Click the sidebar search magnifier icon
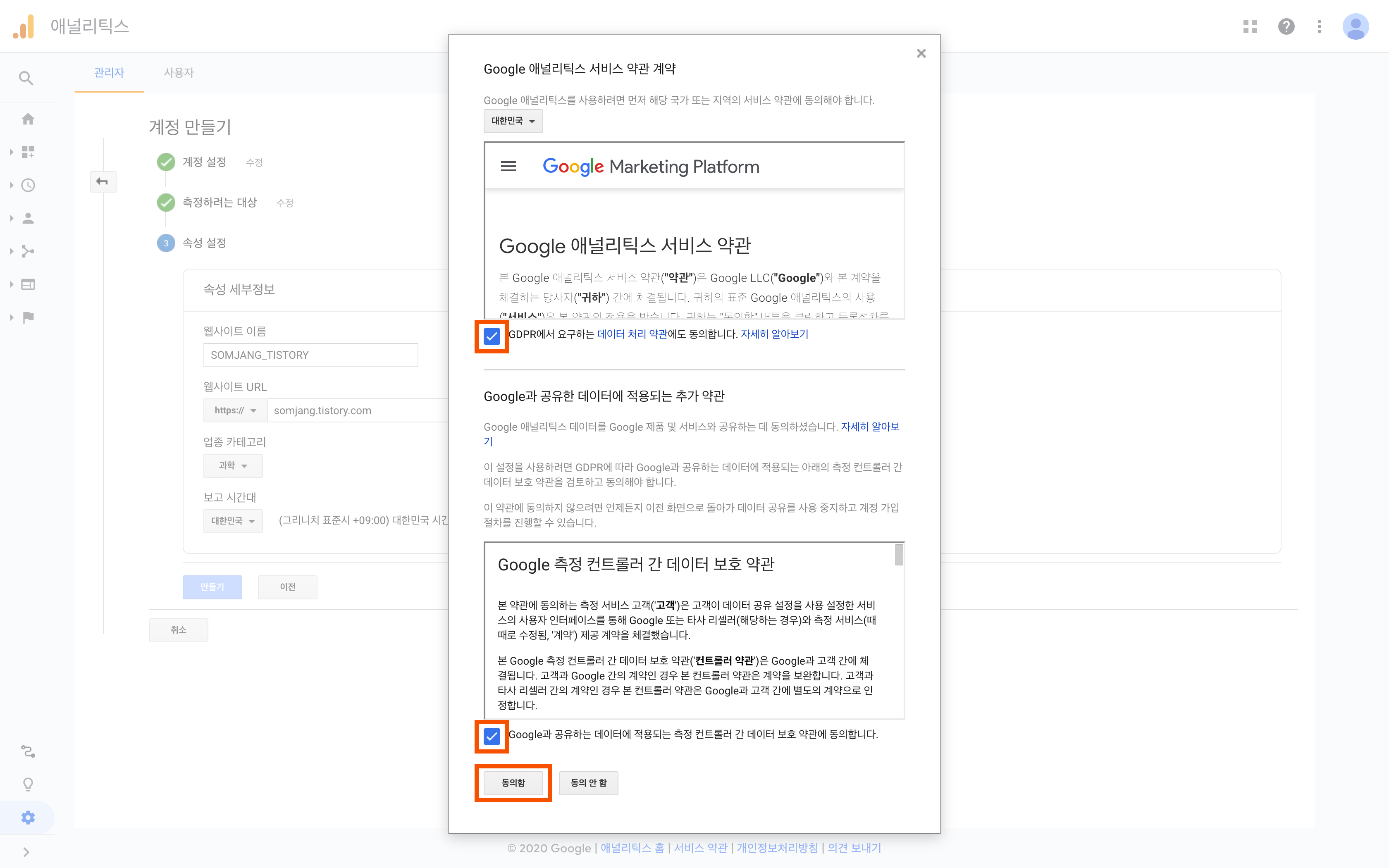Viewport: 1389px width, 868px height. 26,78
